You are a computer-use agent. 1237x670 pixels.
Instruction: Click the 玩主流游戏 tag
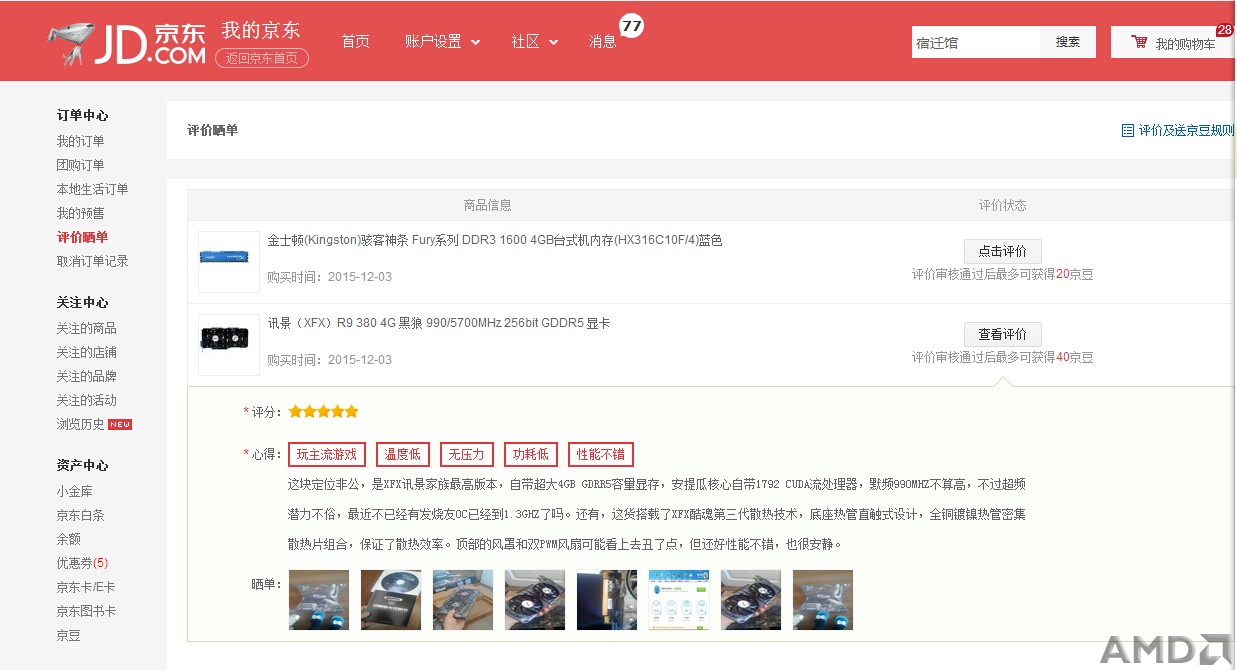click(327, 454)
